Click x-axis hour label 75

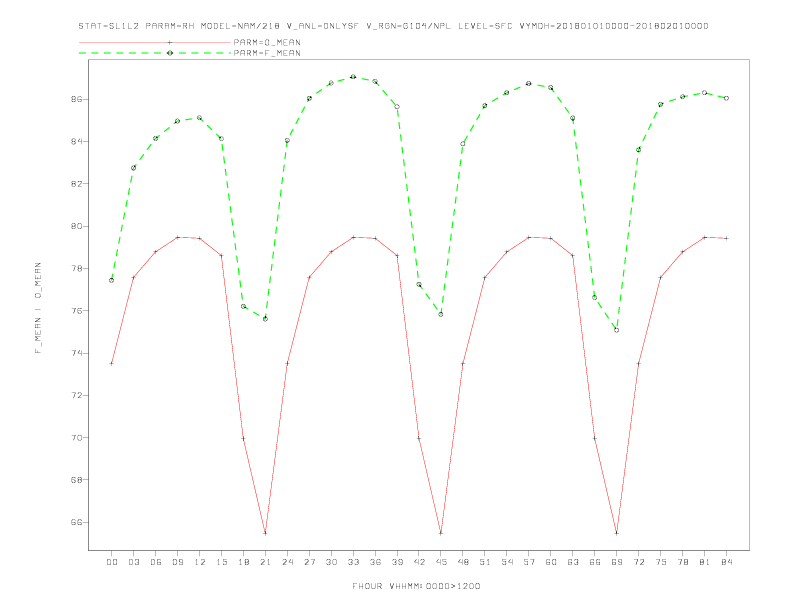tap(661, 562)
